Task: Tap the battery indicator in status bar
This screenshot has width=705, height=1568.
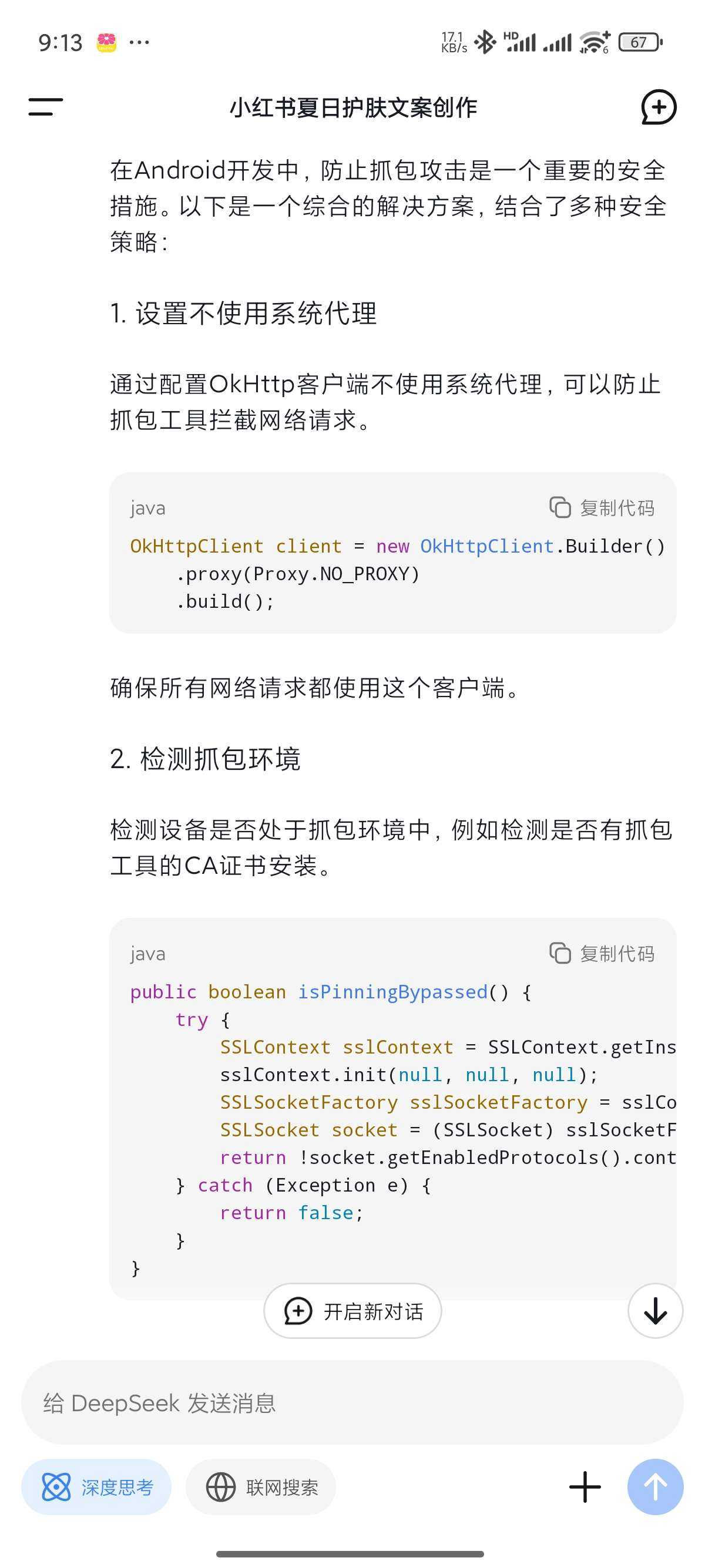Action: click(x=640, y=42)
